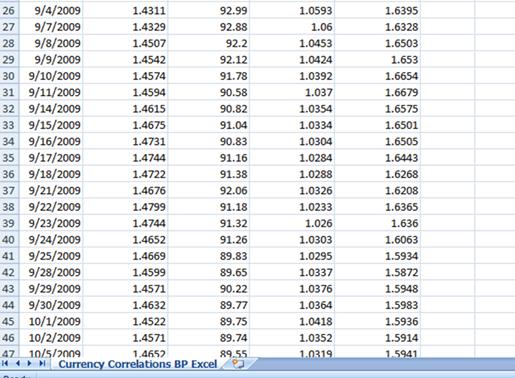Select row header 36
Viewport: 515px width, 378px height.
tap(9, 174)
